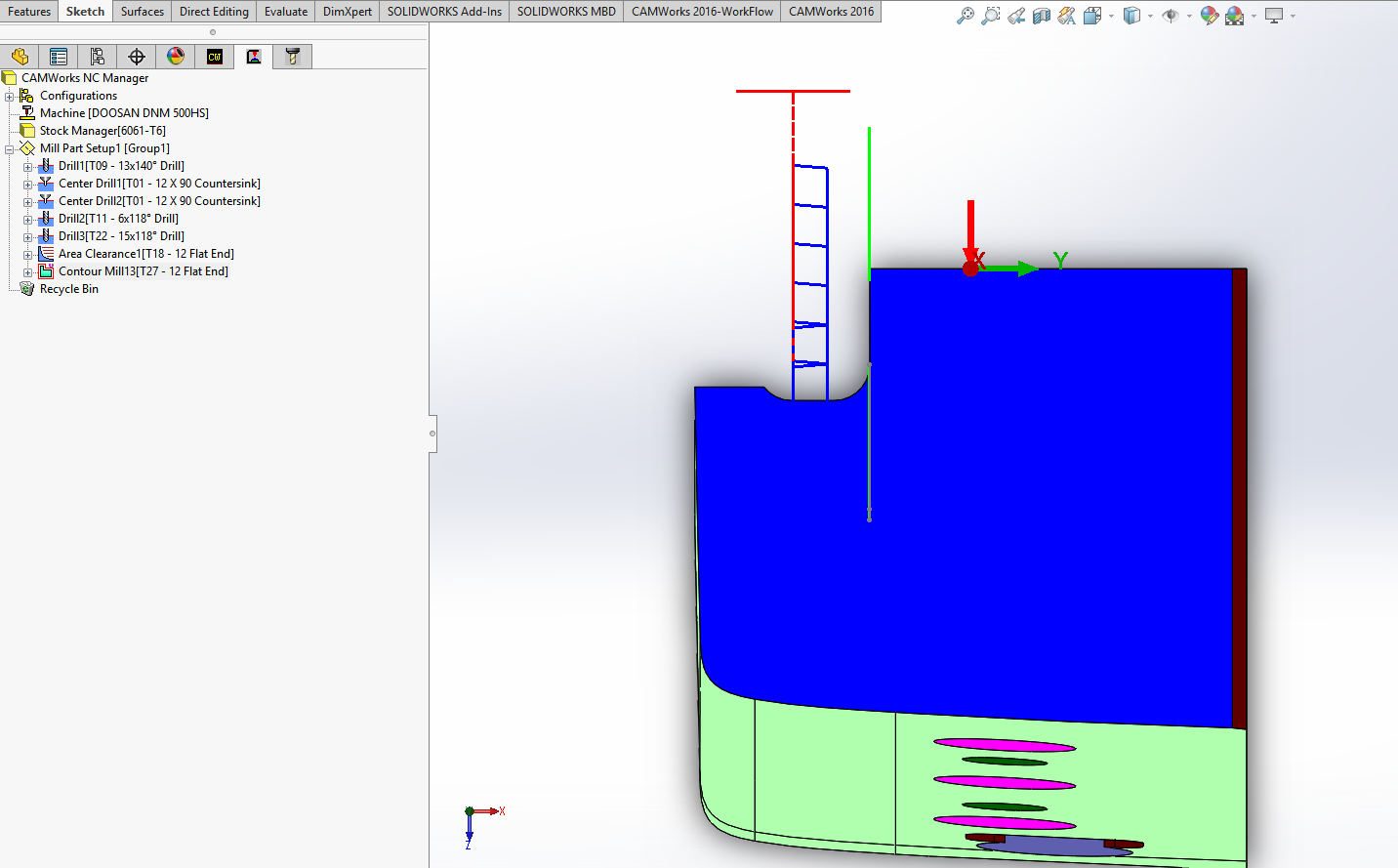
Task: Click the Zoom to Fit icon
Action: point(965,16)
